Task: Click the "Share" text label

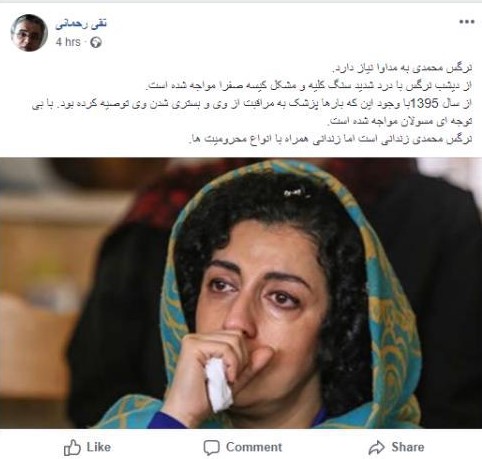Action: (x=408, y=447)
